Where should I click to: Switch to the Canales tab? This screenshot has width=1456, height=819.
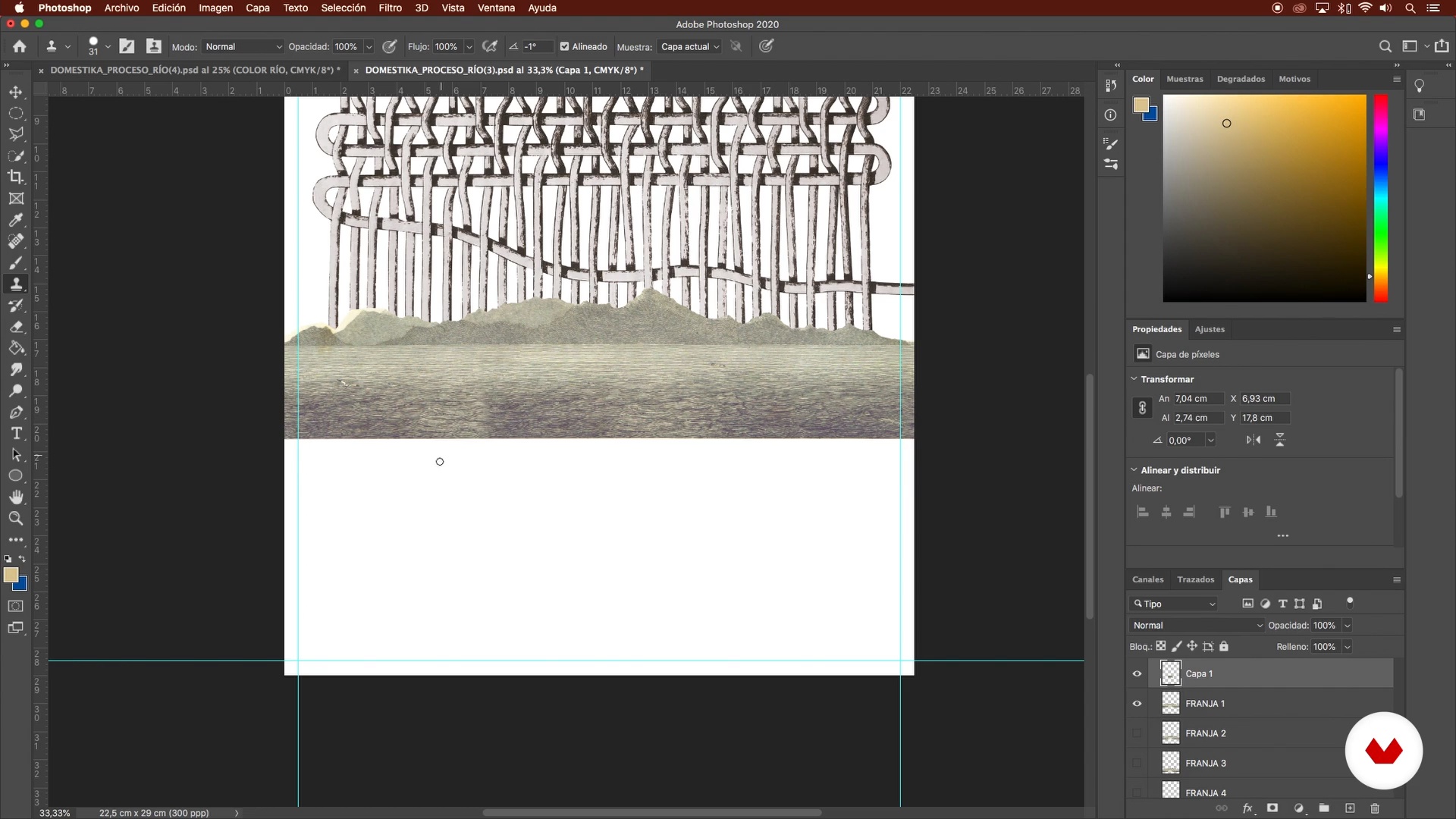coord(1147,579)
